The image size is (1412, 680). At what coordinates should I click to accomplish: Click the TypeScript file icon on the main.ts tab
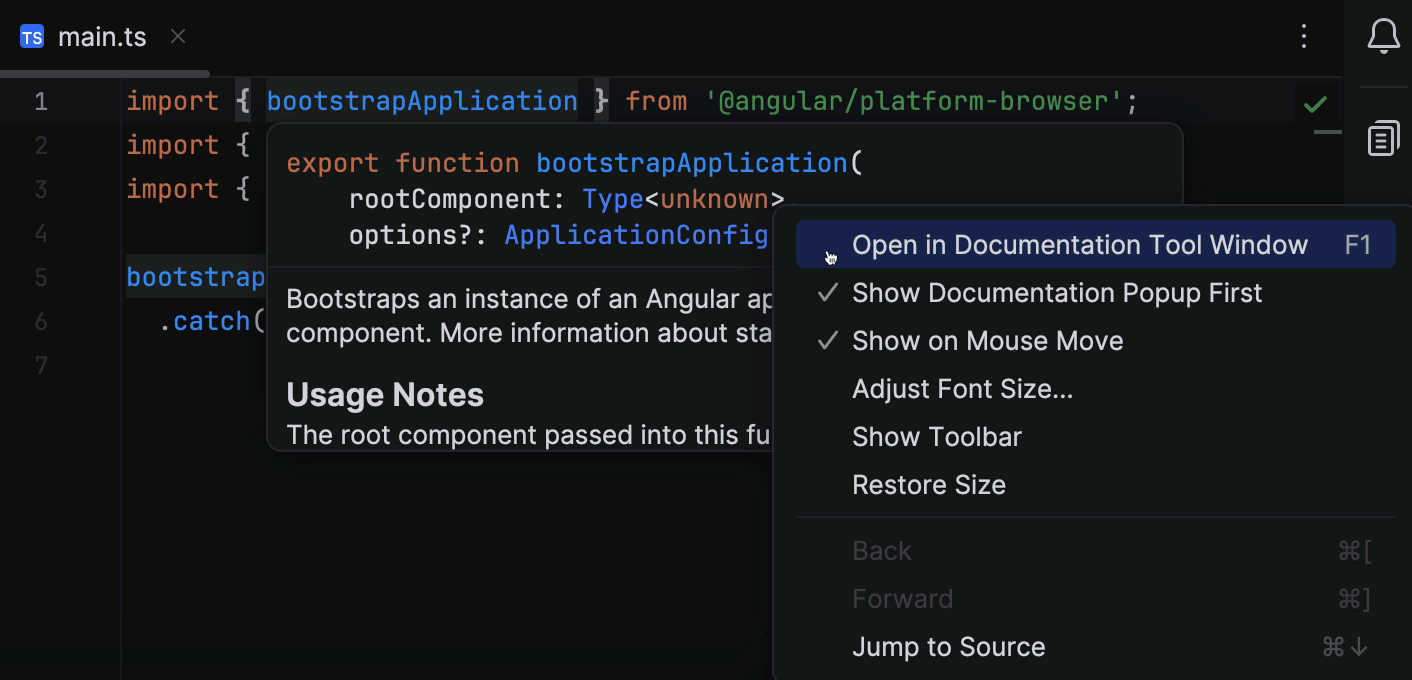pyautogui.click(x=31, y=36)
